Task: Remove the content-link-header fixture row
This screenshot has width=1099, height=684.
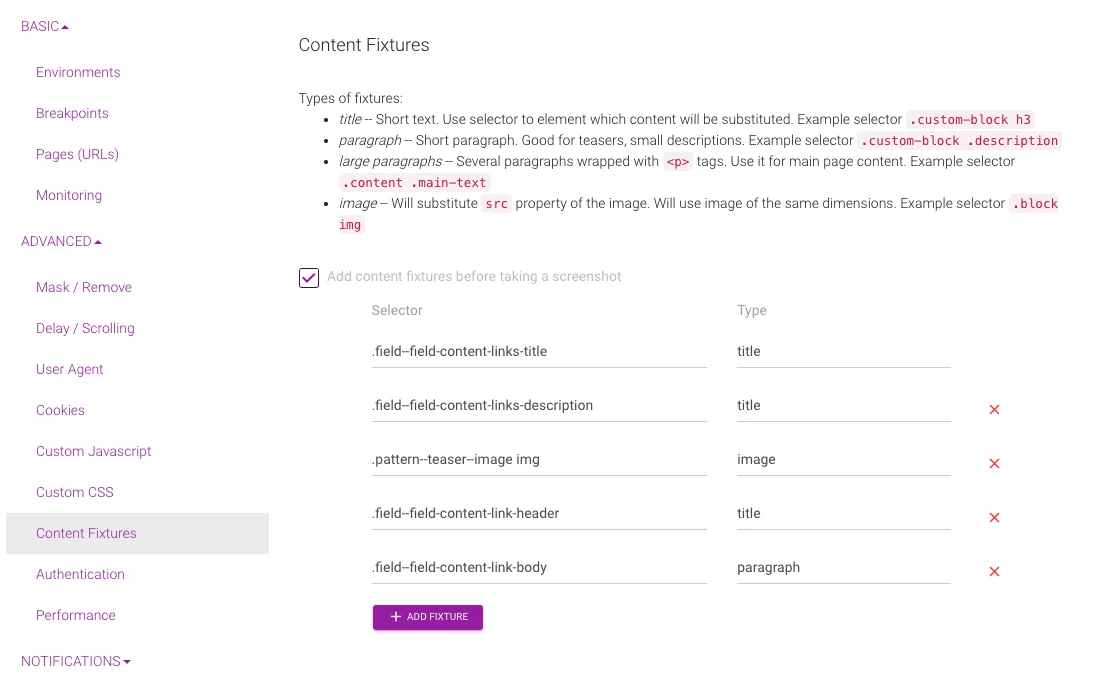Action: click(994, 517)
